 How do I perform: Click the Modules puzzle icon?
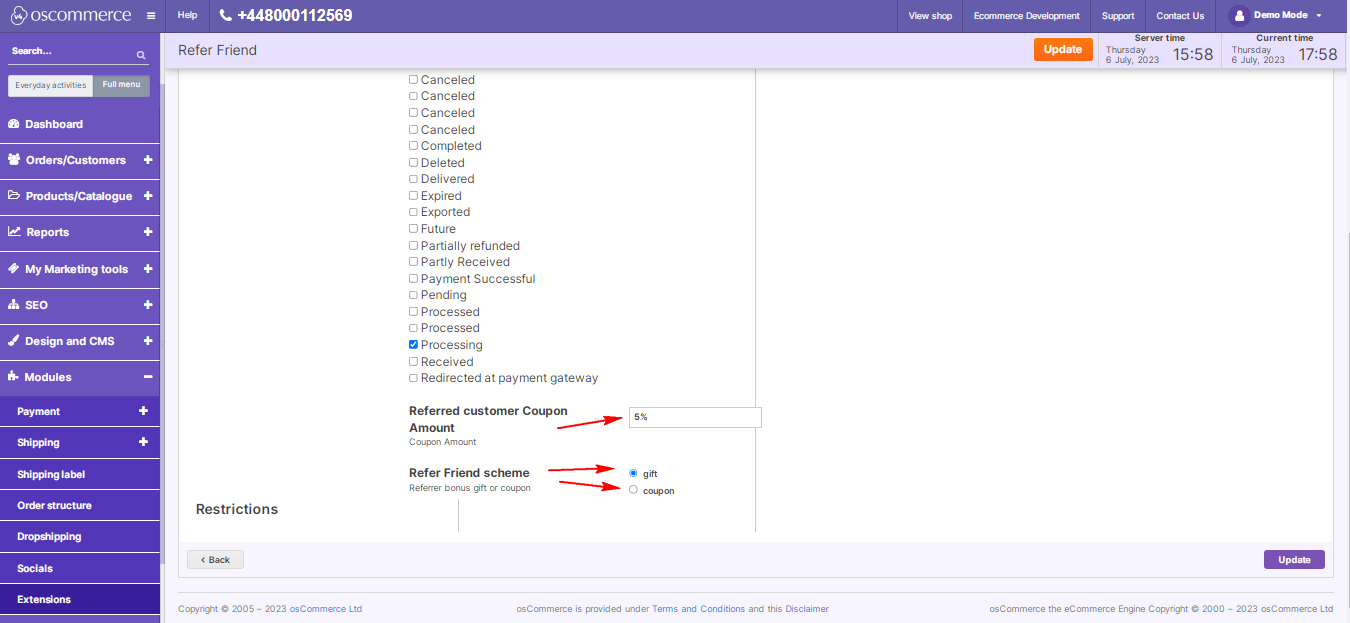[14, 377]
